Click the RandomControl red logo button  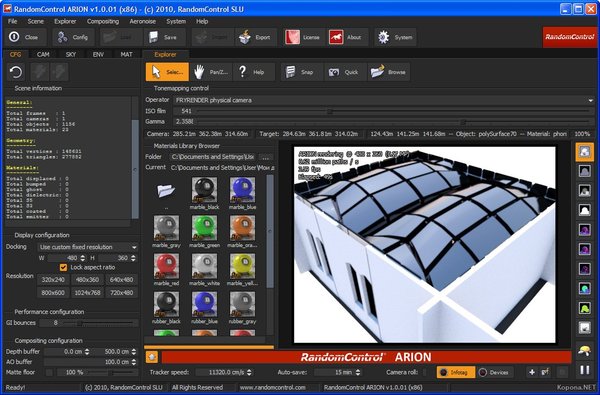[570, 37]
